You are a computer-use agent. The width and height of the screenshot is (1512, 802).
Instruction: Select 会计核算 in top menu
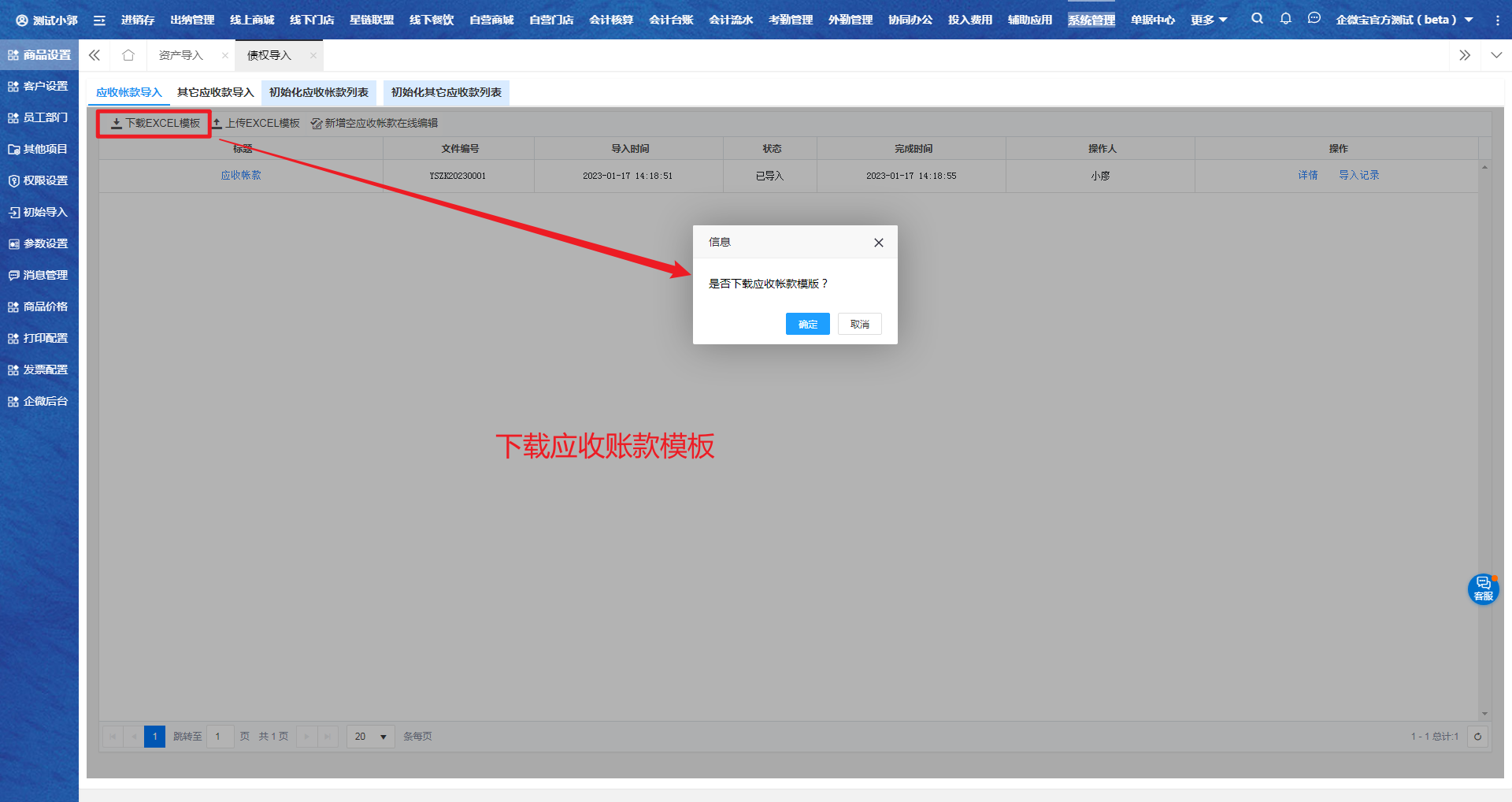[611, 20]
